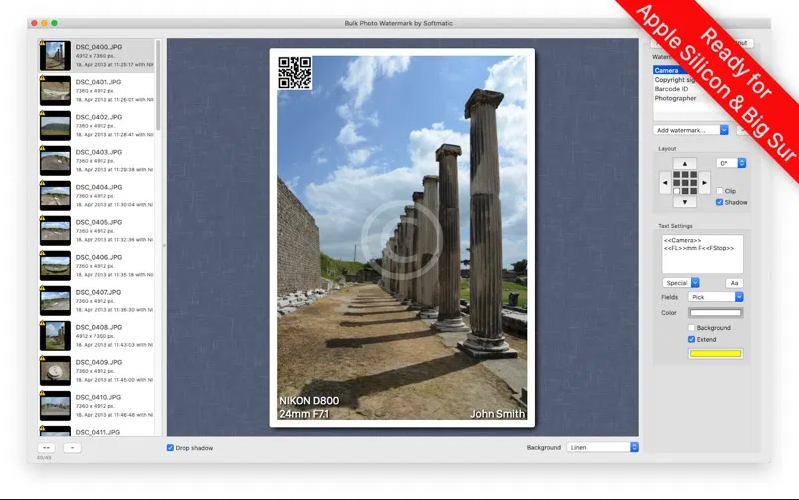Click the right arrow in Layout pad
799x500 pixels.
click(x=704, y=183)
